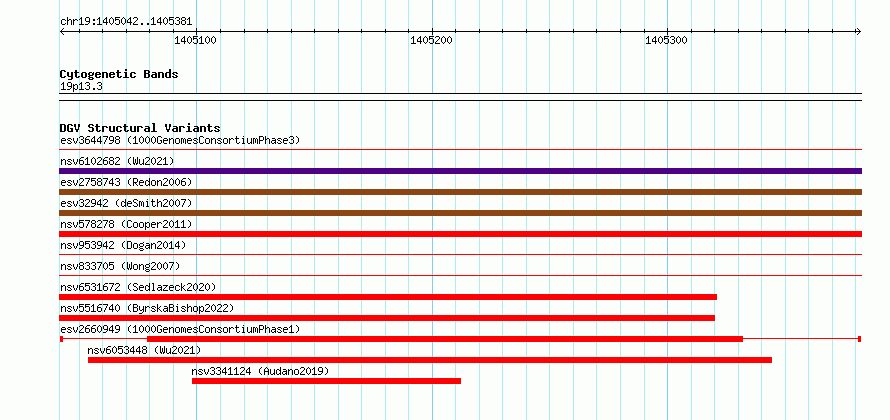Open the esv2660949 (1000GenomesConsortiumPhase1) label
890x420 pixels.
pos(180,329)
